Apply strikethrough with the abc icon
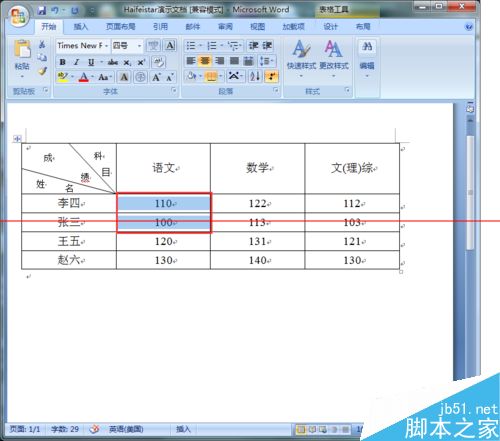Viewport: 500px width, 441px height. tap(113, 62)
